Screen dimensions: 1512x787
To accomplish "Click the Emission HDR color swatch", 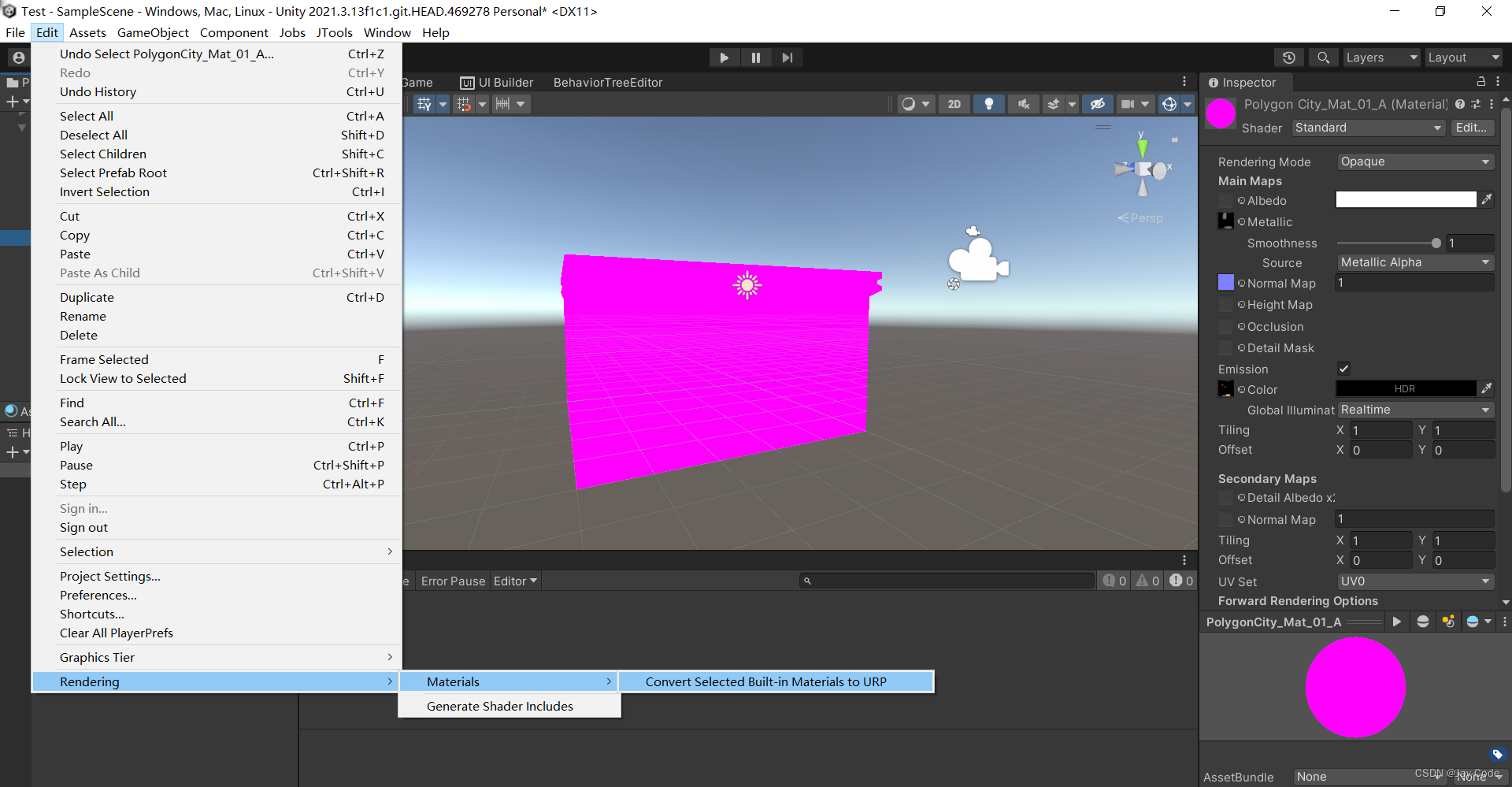I will (x=1406, y=388).
